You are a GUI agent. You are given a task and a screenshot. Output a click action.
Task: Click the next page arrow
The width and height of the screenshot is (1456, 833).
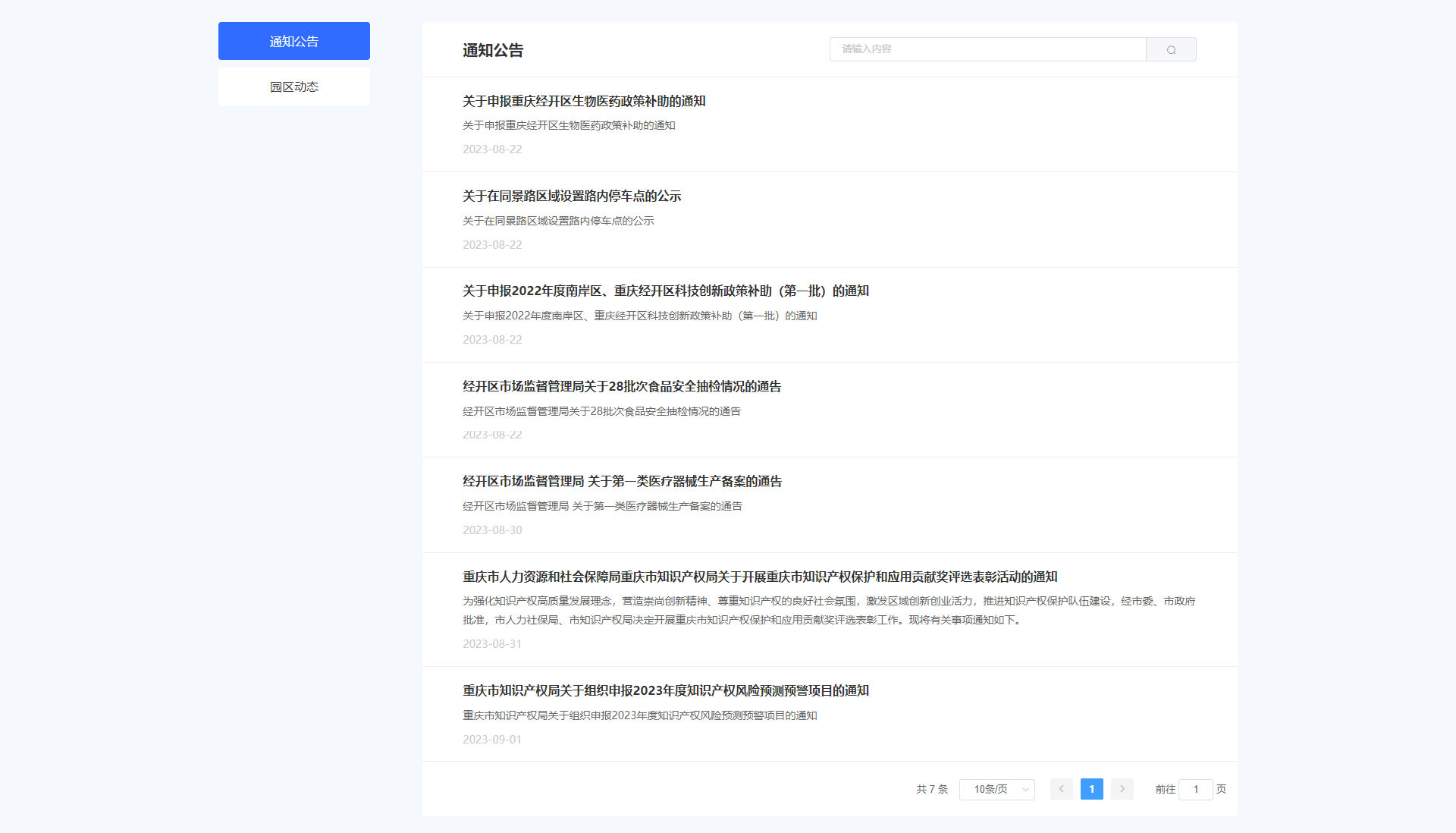coord(1122,789)
